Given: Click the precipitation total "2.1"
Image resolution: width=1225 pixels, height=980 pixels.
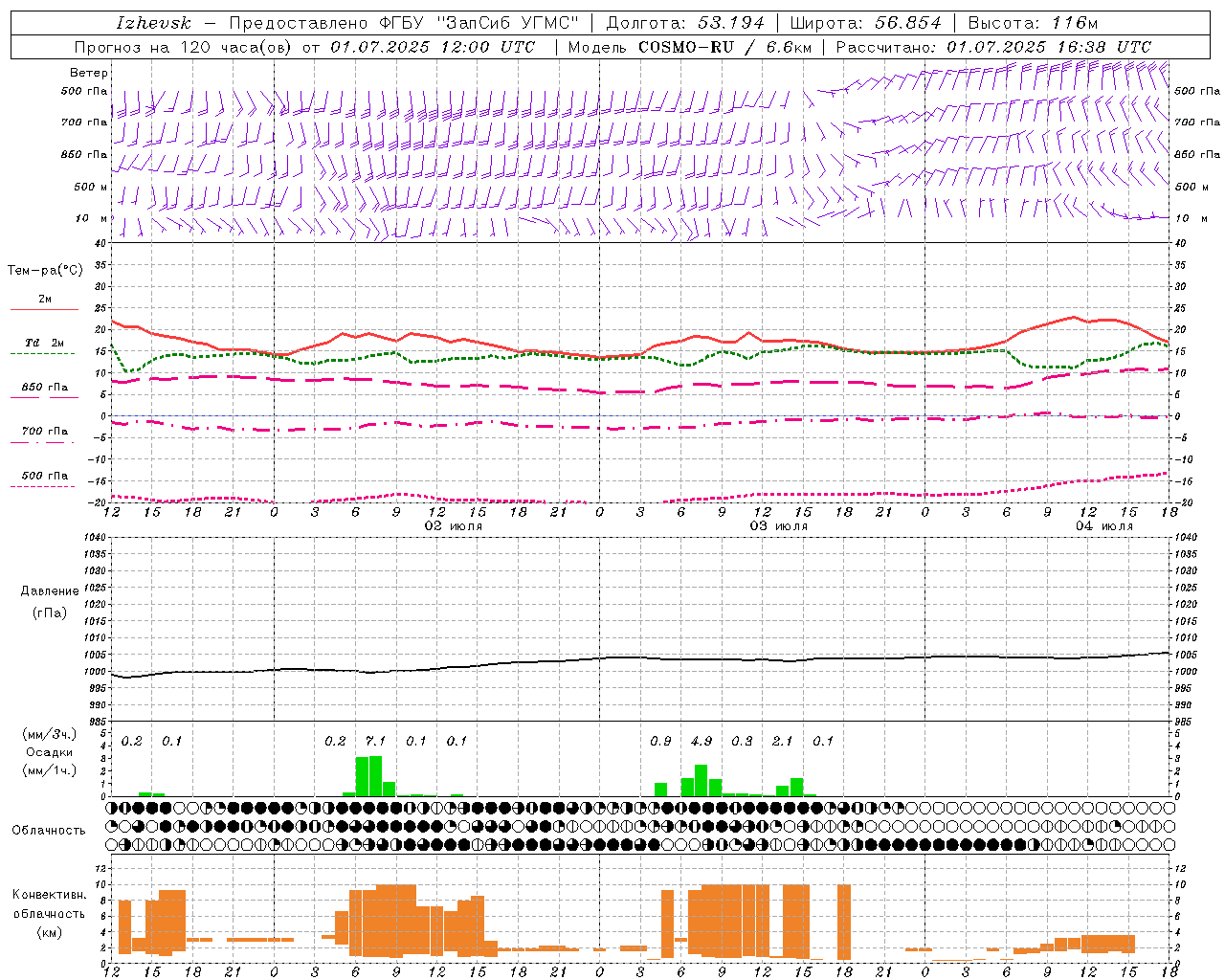Looking at the screenshot, I should 783,741.
